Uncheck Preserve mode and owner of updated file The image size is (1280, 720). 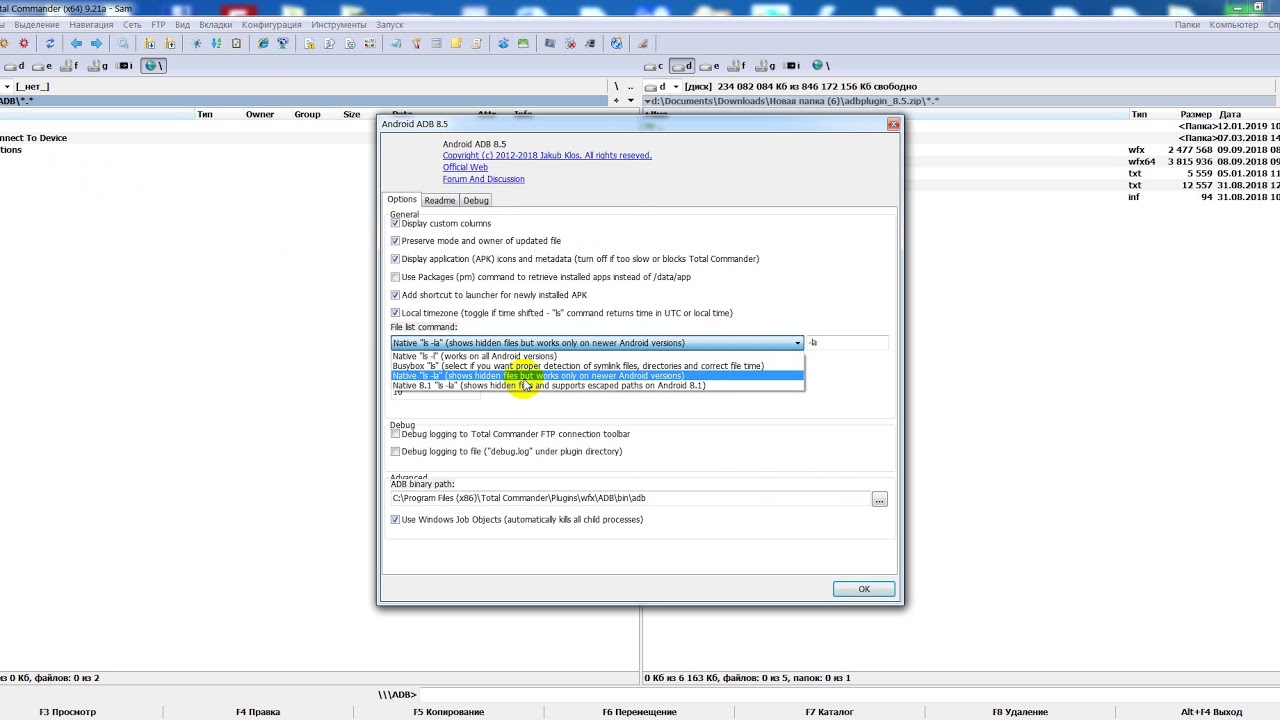click(395, 241)
